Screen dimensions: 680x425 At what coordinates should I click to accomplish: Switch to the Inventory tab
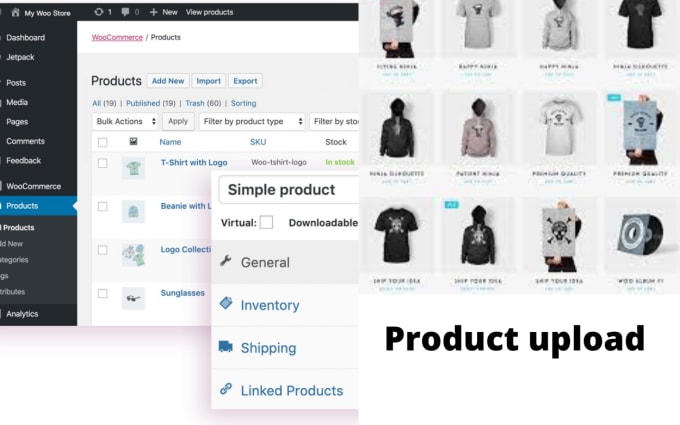pyautogui.click(x=270, y=305)
